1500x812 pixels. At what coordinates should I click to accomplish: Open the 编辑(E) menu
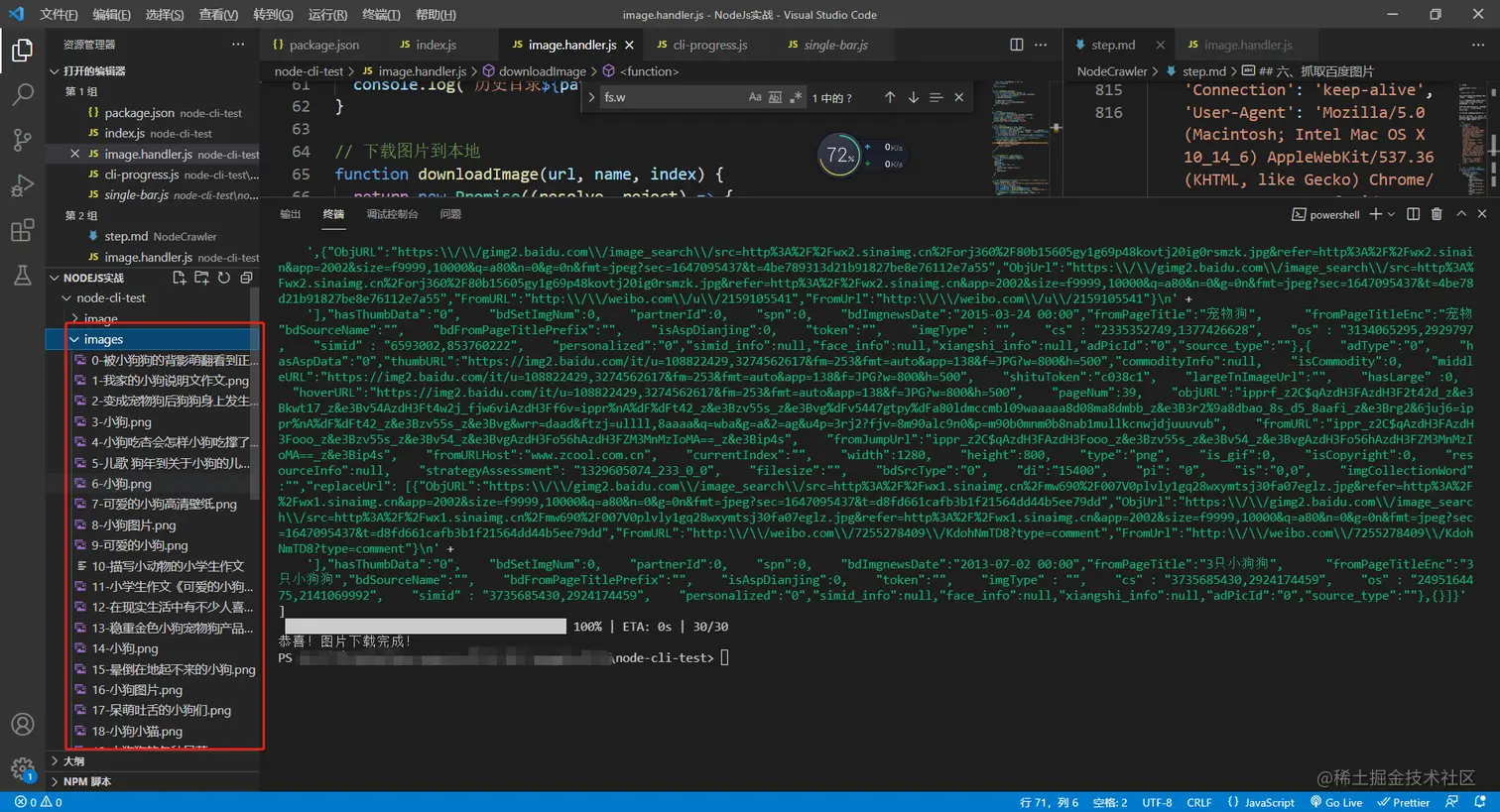pos(111,15)
